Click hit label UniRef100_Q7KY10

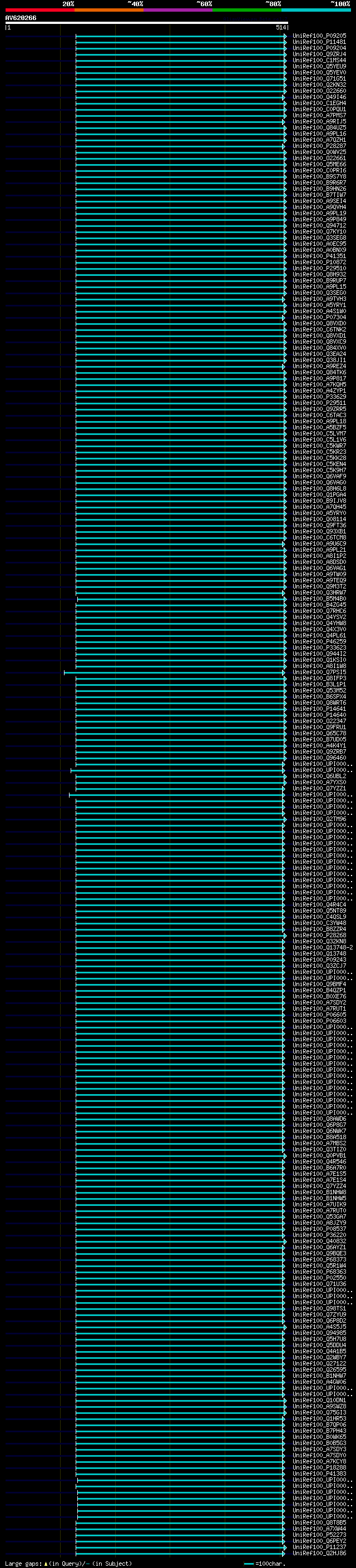pyautogui.click(x=319, y=231)
